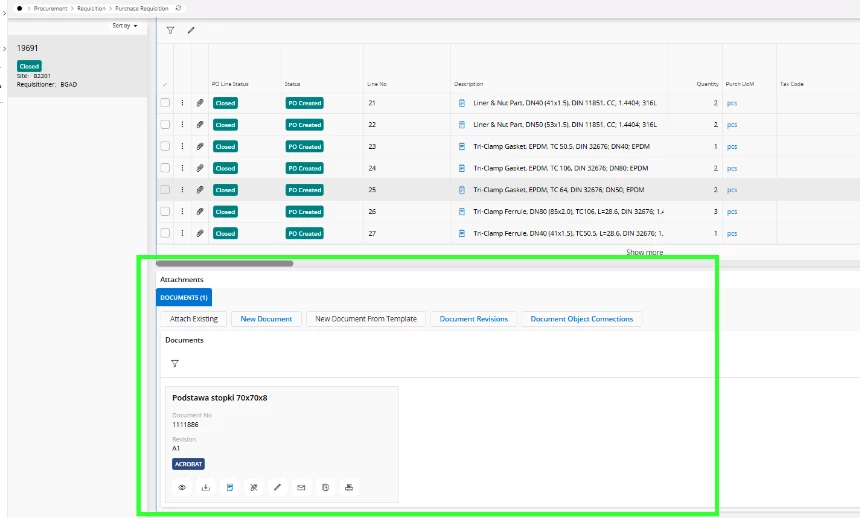Viewport: 860px width, 518px height.
Task: Click the pcs unit link on line 21
Action: tap(732, 103)
